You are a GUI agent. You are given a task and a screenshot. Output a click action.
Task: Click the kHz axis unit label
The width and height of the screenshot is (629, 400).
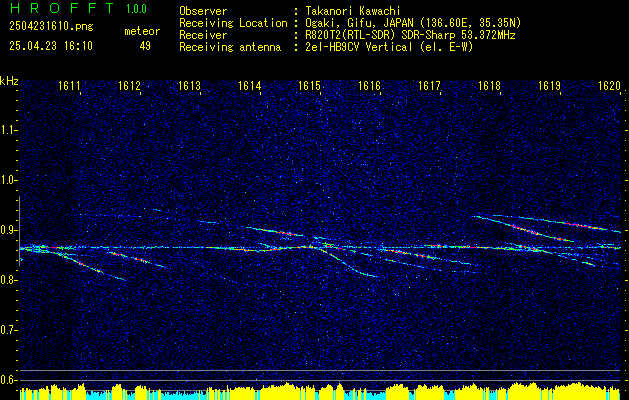tap(9, 81)
